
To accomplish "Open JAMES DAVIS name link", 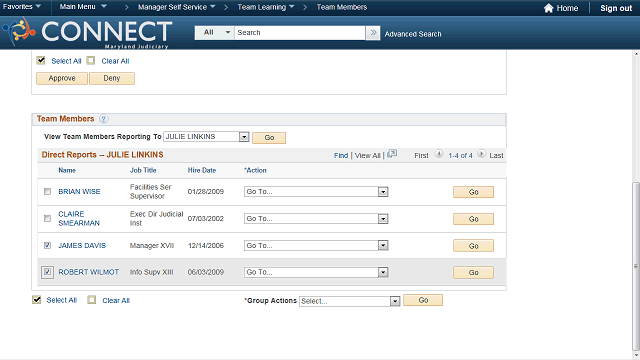I will point(82,245).
